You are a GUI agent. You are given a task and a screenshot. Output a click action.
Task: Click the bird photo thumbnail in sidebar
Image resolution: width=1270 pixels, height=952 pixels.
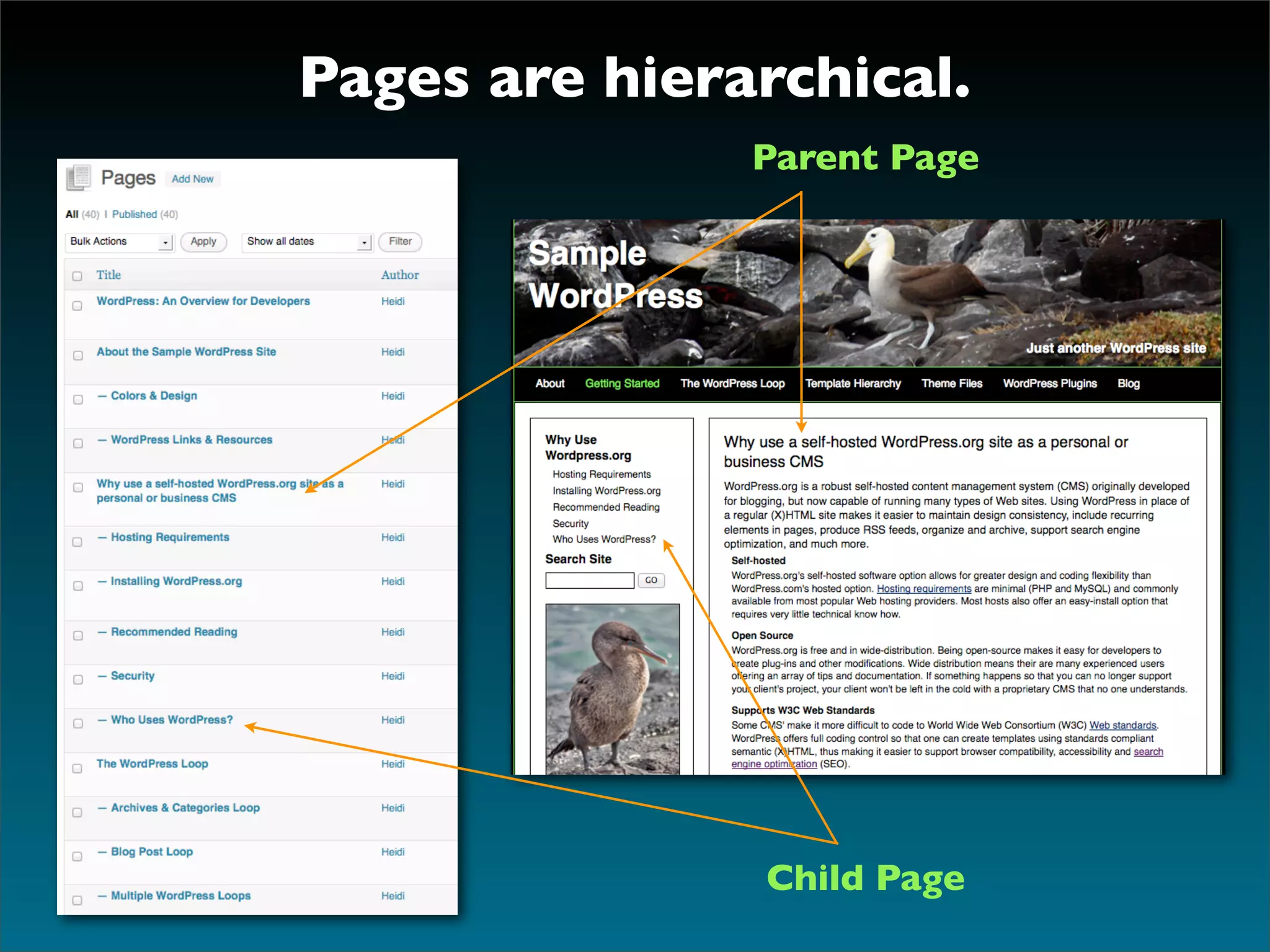point(613,689)
